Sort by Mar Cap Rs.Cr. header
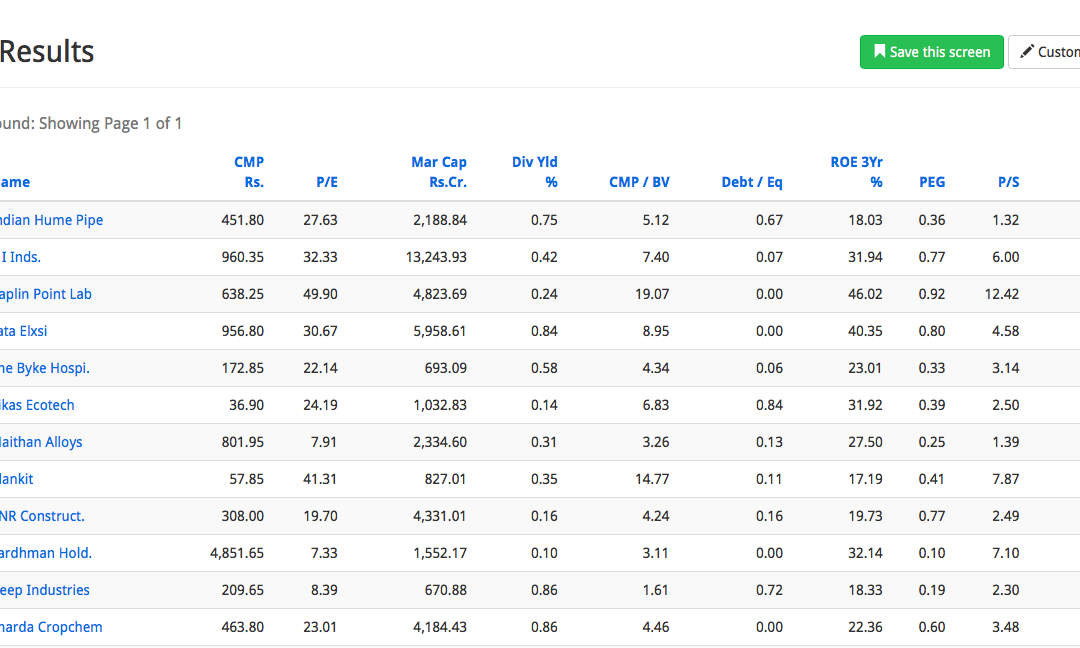 tap(439, 172)
